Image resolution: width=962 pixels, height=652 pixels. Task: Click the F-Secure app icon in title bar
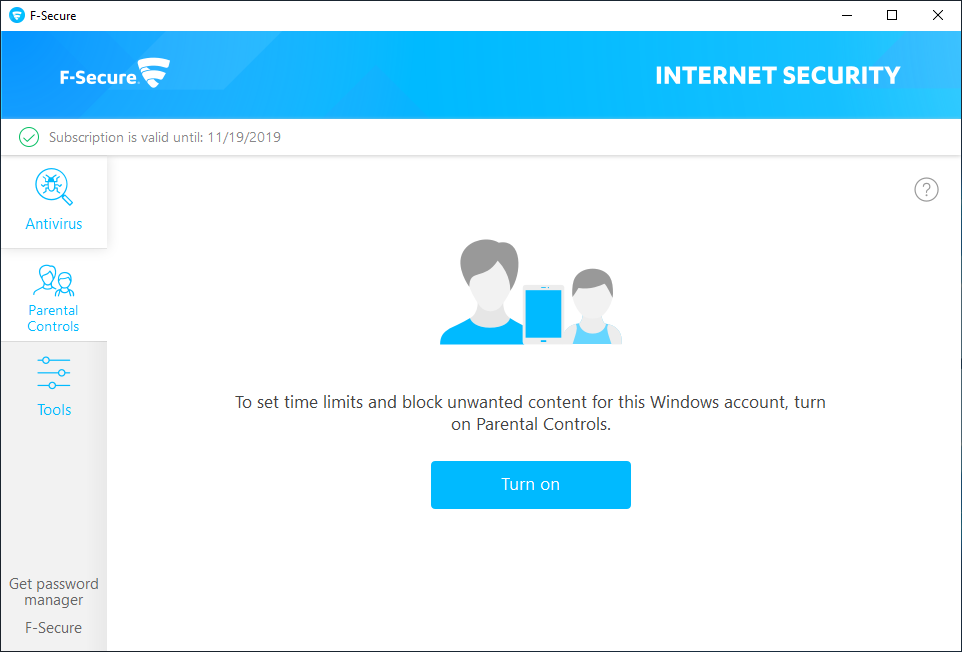click(16, 15)
